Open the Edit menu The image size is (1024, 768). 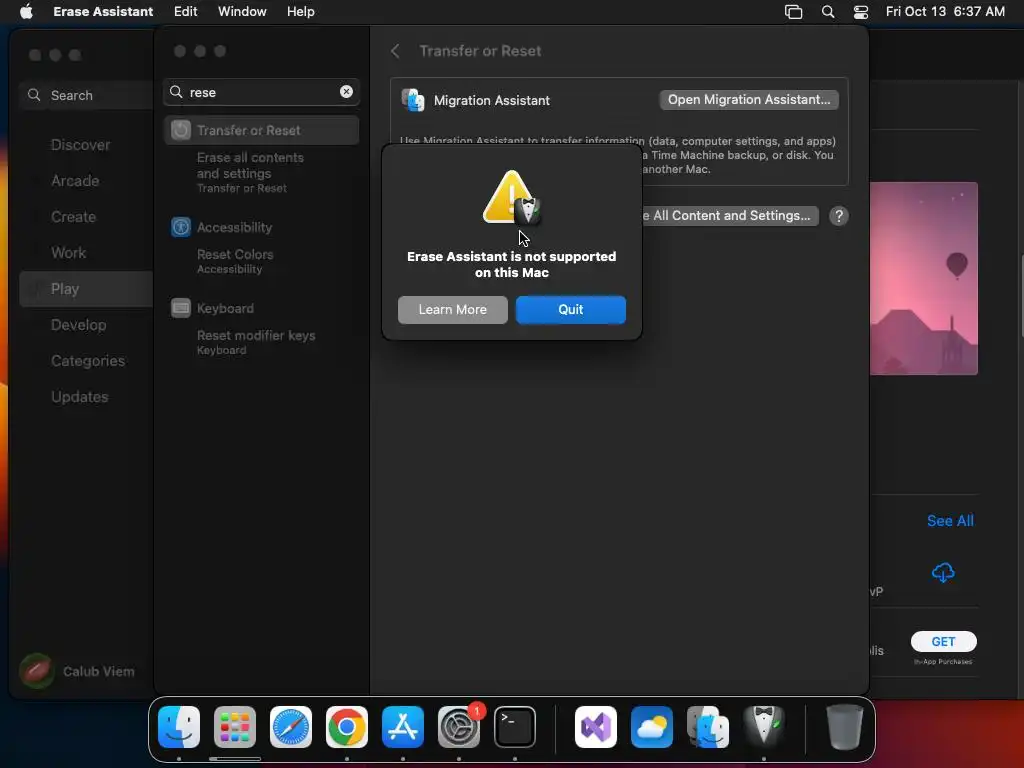pyautogui.click(x=185, y=12)
